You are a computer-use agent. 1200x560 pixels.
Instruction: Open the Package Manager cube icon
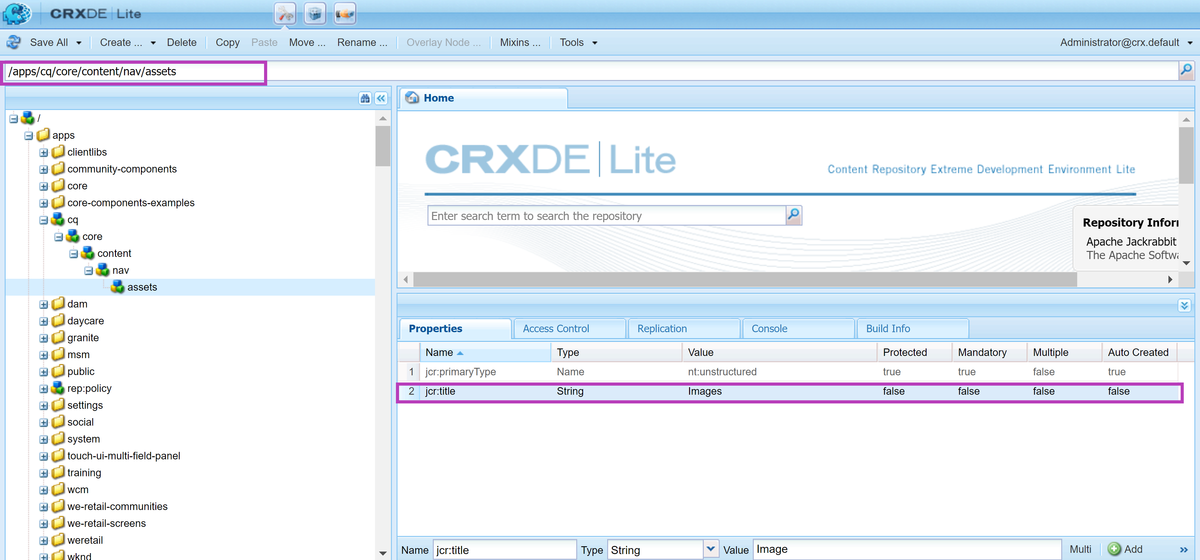point(314,14)
